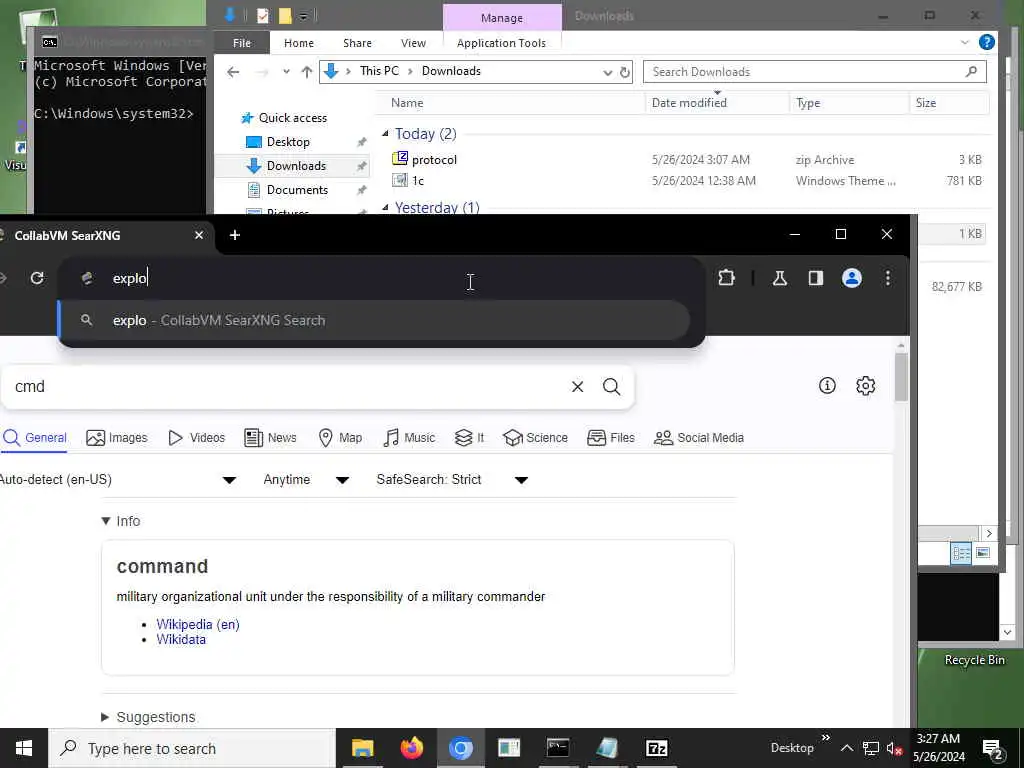The height and width of the screenshot is (768, 1024).
Task: Open Chrome Labs flask icon
Action: coord(779,278)
